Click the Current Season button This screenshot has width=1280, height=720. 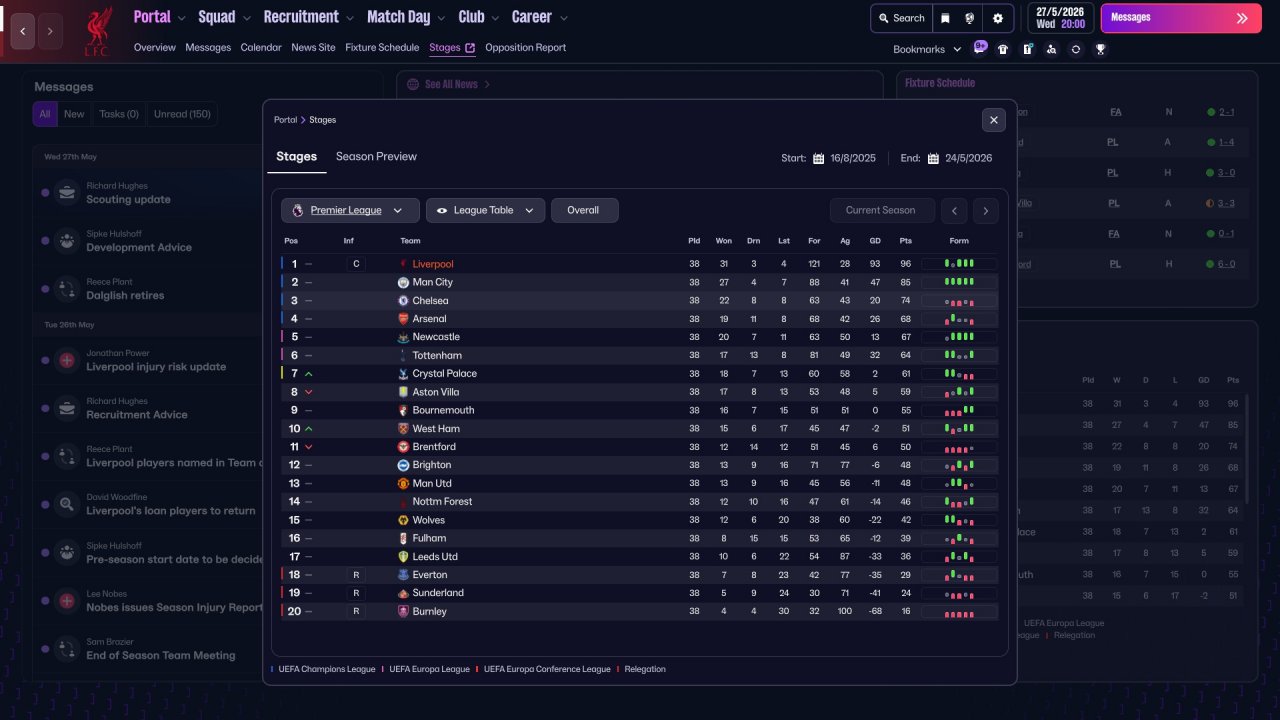pyautogui.click(x=881, y=210)
